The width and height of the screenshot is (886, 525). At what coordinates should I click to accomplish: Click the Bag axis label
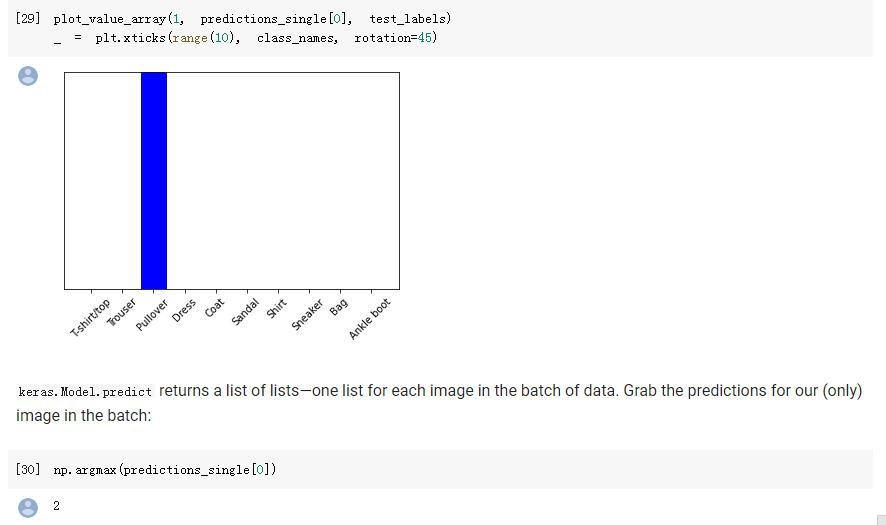pyautogui.click(x=338, y=306)
